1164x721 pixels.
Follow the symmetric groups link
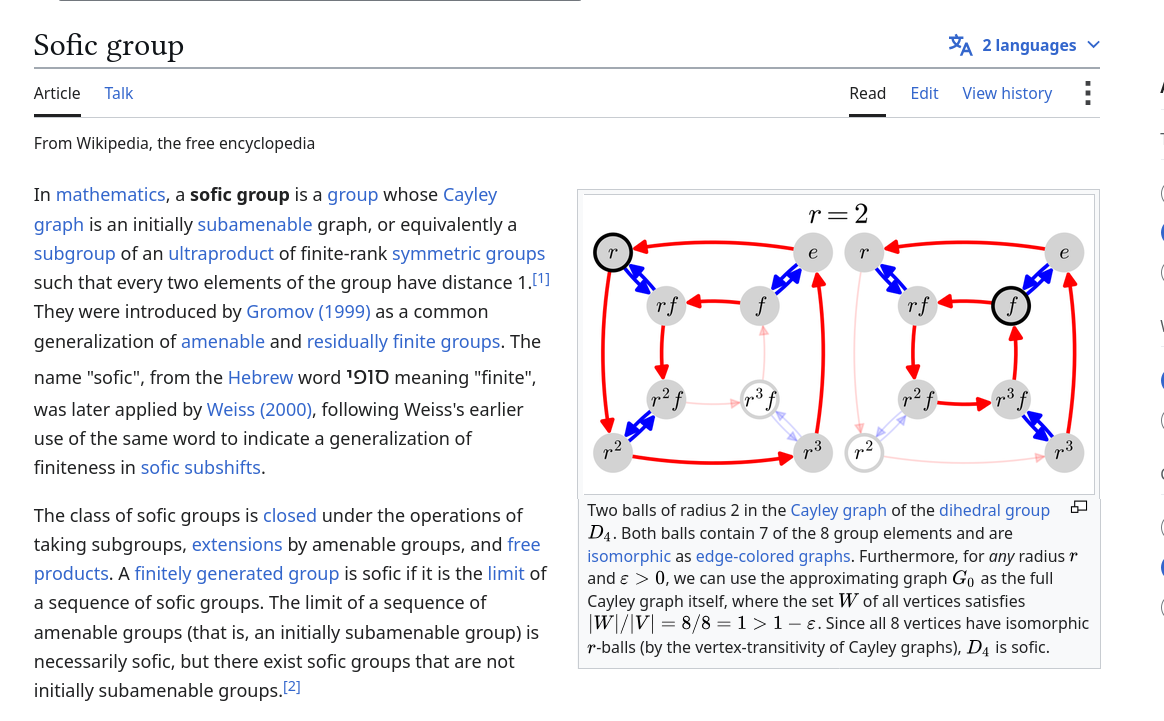468,254
